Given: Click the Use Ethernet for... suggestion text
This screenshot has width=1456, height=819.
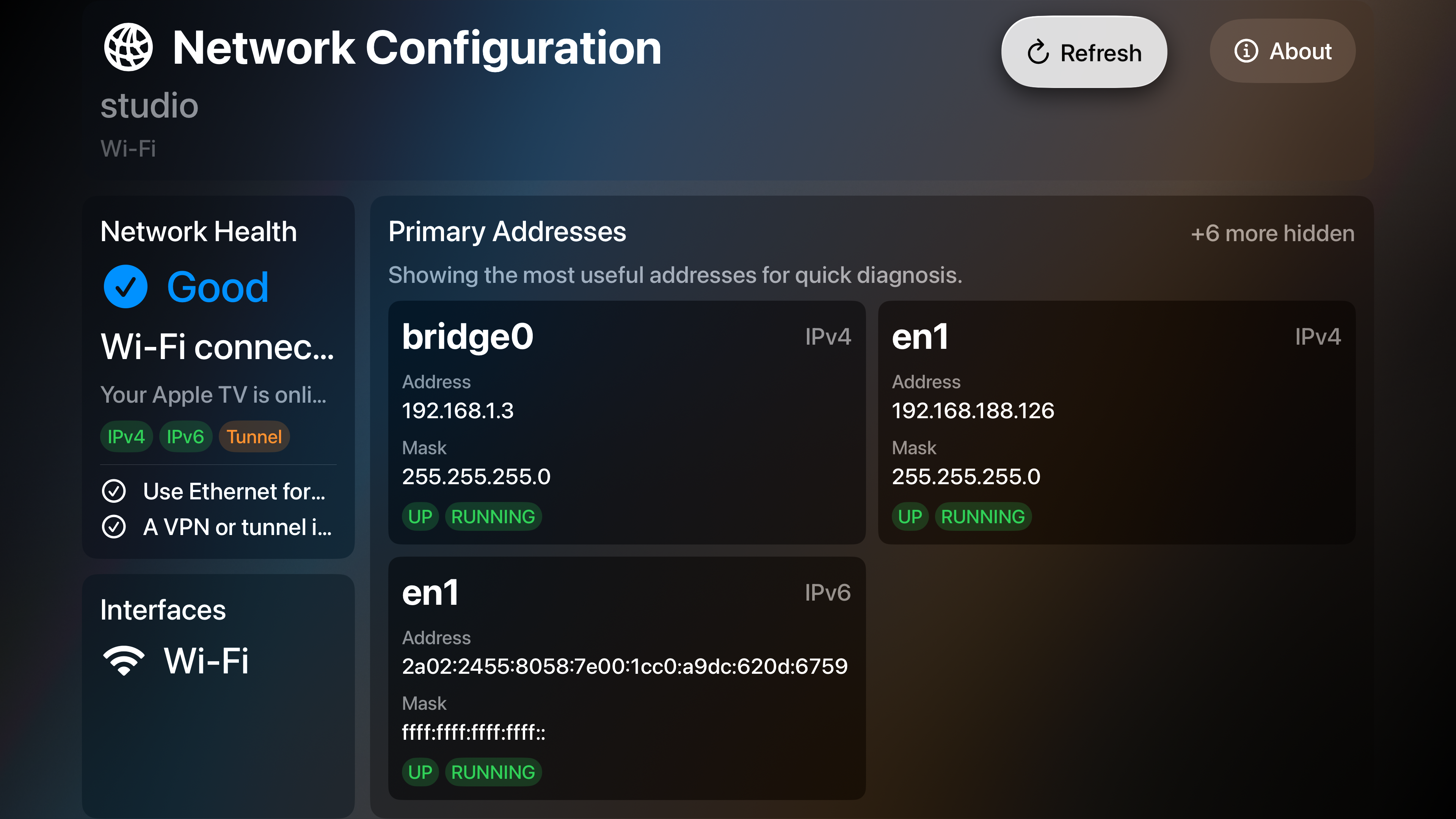Looking at the screenshot, I should pos(234,491).
